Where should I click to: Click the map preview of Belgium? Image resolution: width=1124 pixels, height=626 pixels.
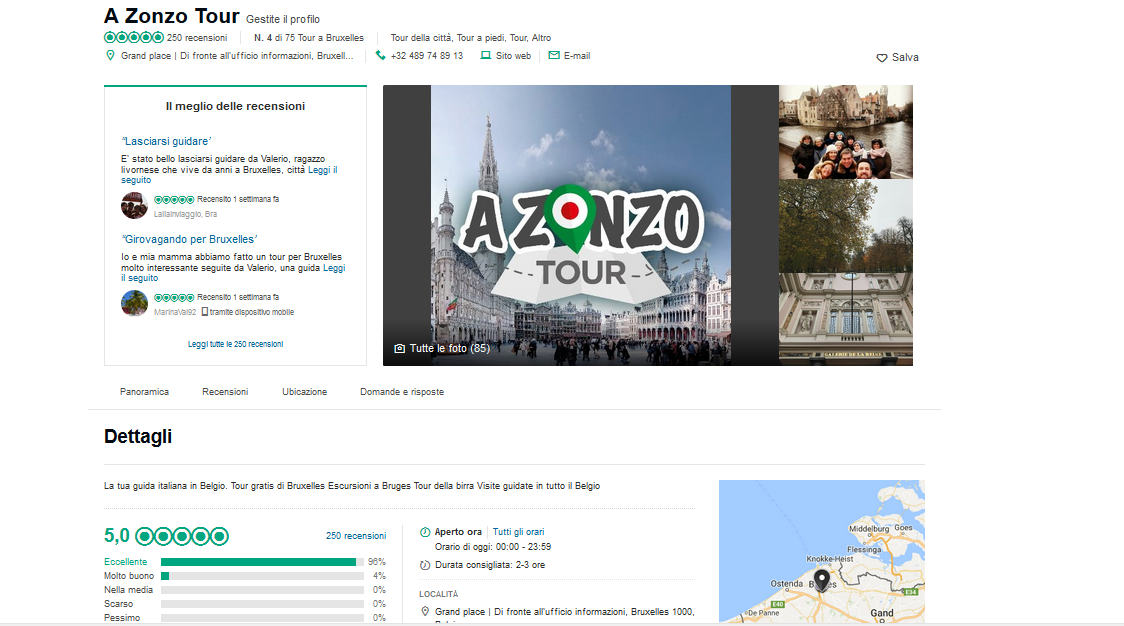pyautogui.click(x=821, y=551)
